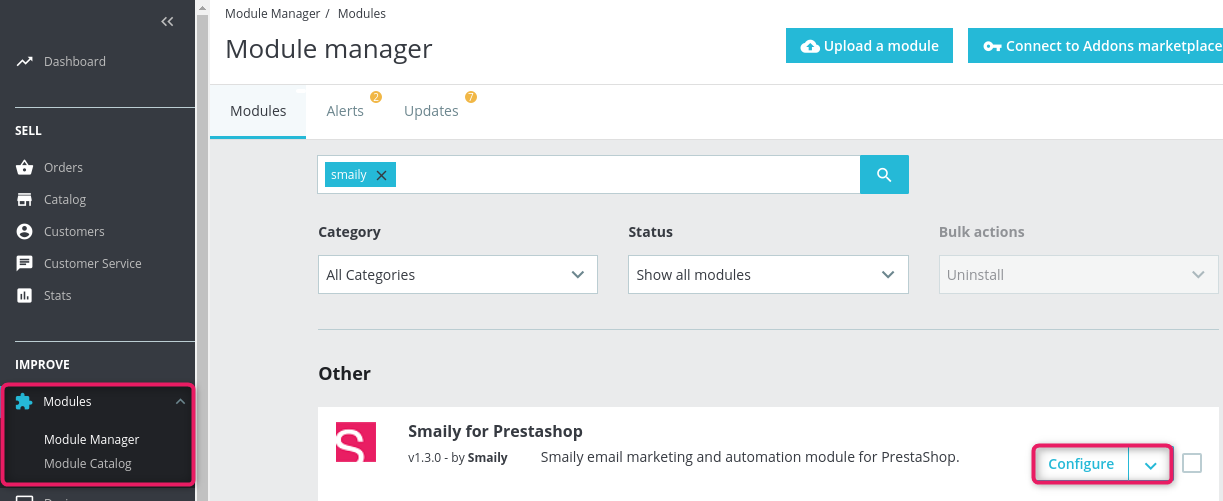Switch to the Alerts tab
Screen dimensions: 1223x501
tap(345, 111)
